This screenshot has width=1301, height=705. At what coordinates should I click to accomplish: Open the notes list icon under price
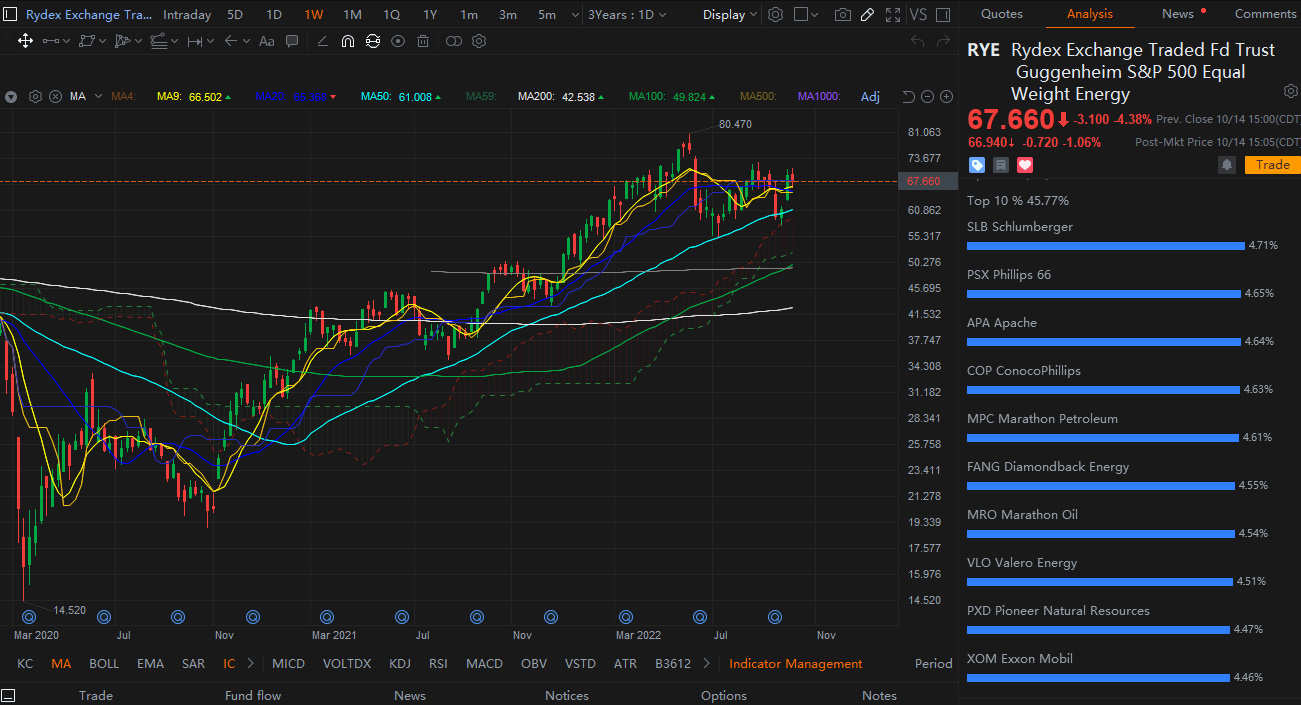pos(1001,165)
